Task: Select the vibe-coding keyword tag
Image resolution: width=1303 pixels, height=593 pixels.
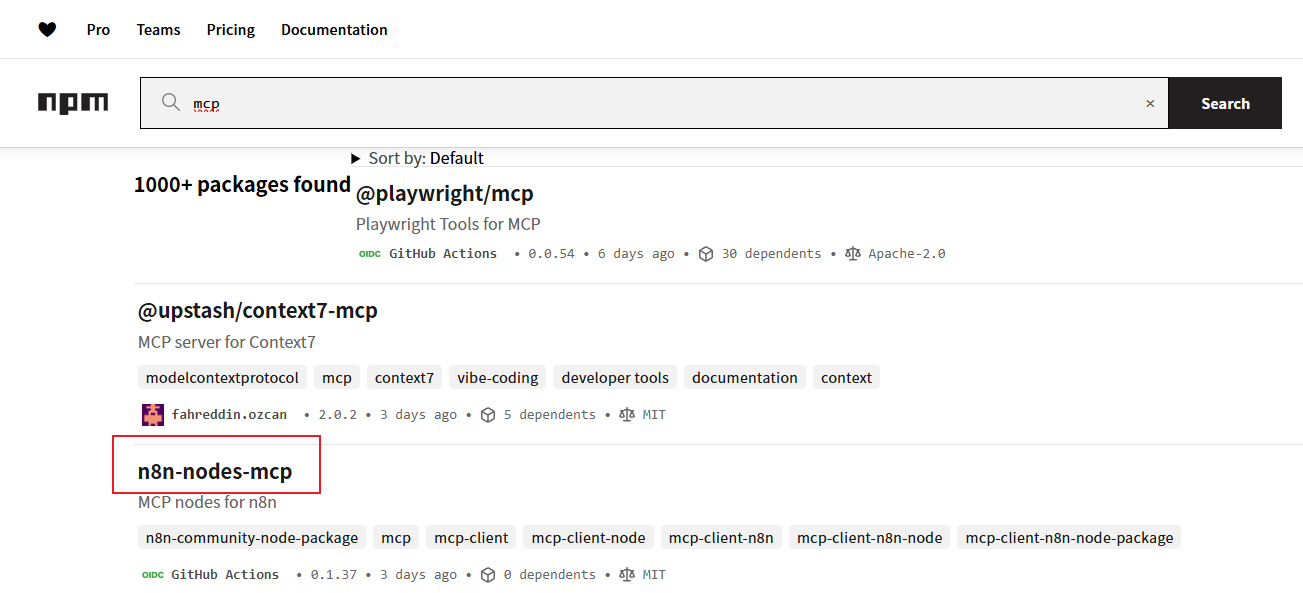Action: tap(498, 378)
